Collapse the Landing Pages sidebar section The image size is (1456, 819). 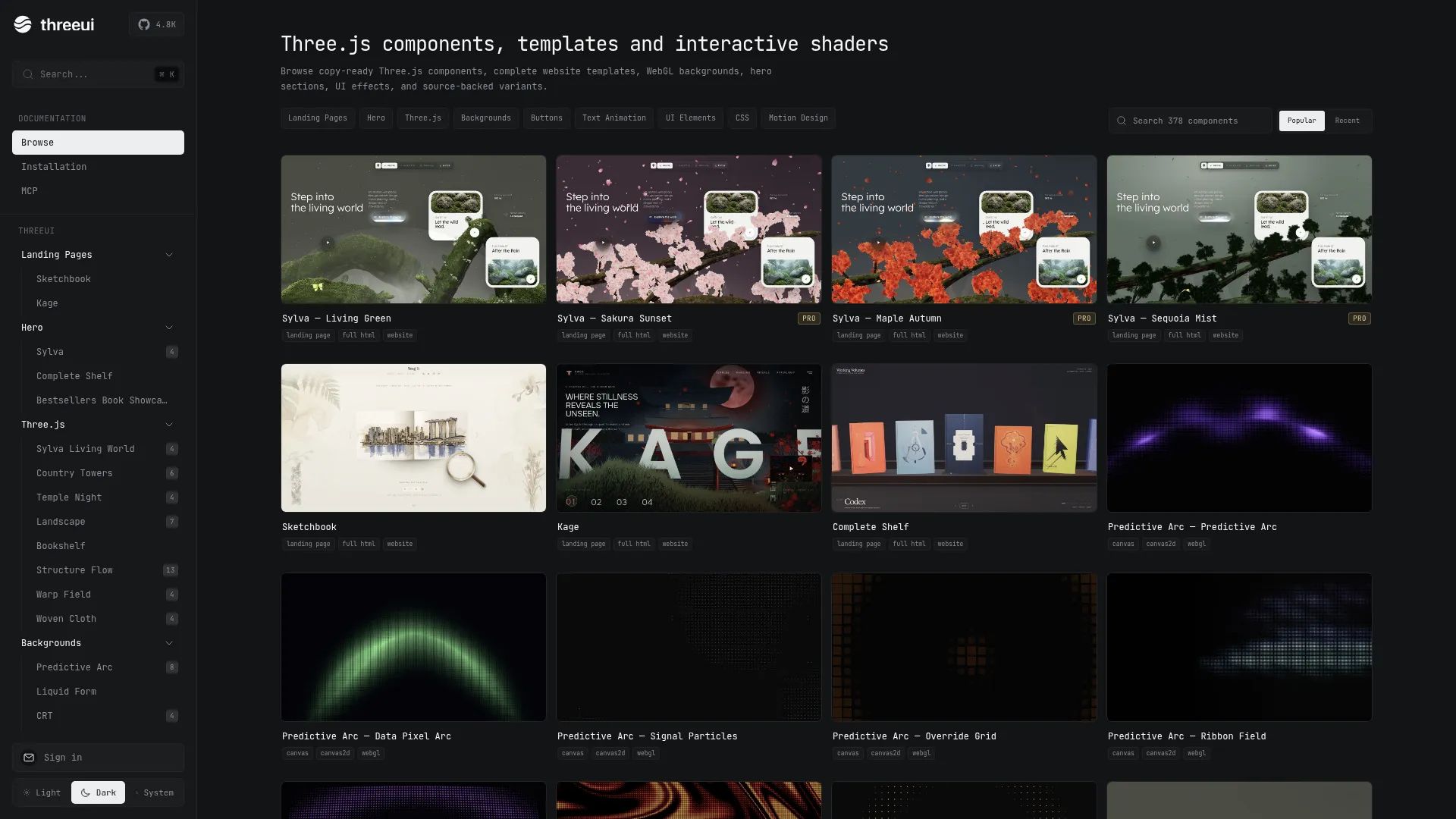pyautogui.click(x=169, y=255)
